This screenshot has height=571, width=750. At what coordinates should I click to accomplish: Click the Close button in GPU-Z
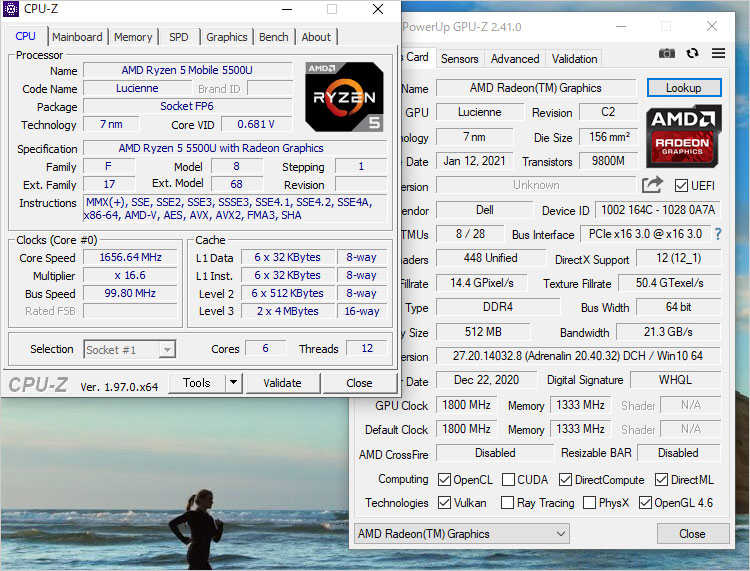point(692,533)
